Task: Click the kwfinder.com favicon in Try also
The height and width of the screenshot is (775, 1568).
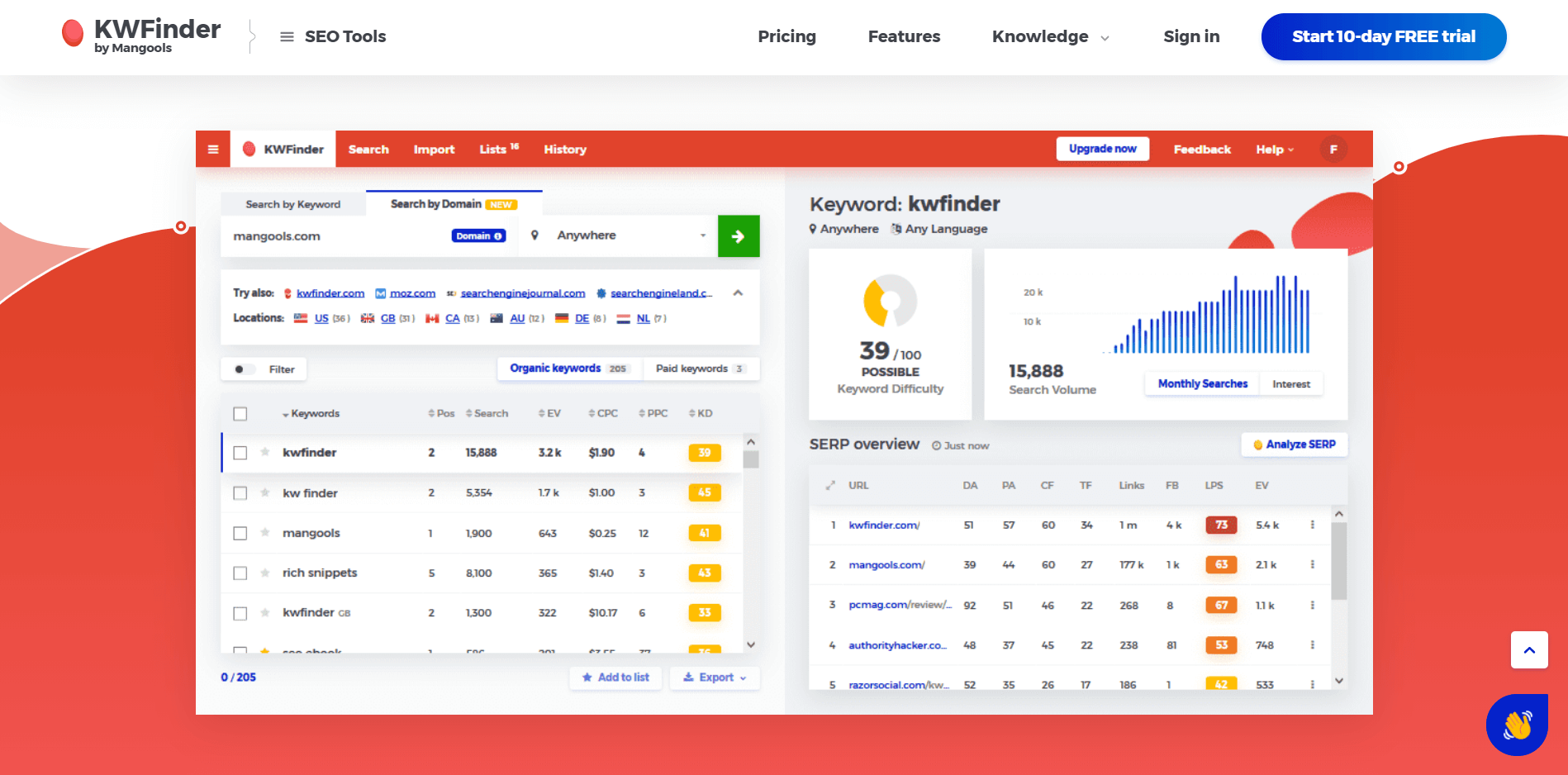Action: (x=287, y=293)
